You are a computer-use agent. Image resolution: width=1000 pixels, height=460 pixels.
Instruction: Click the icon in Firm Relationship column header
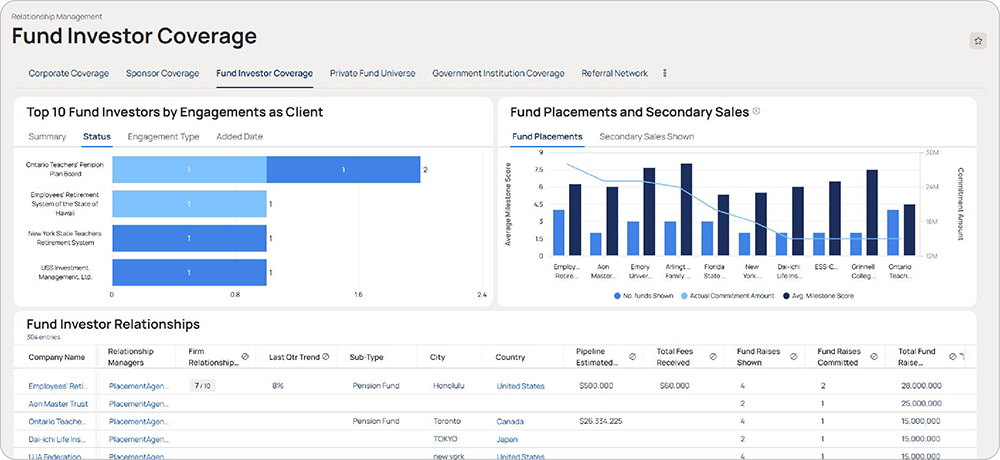coord(246,357)
